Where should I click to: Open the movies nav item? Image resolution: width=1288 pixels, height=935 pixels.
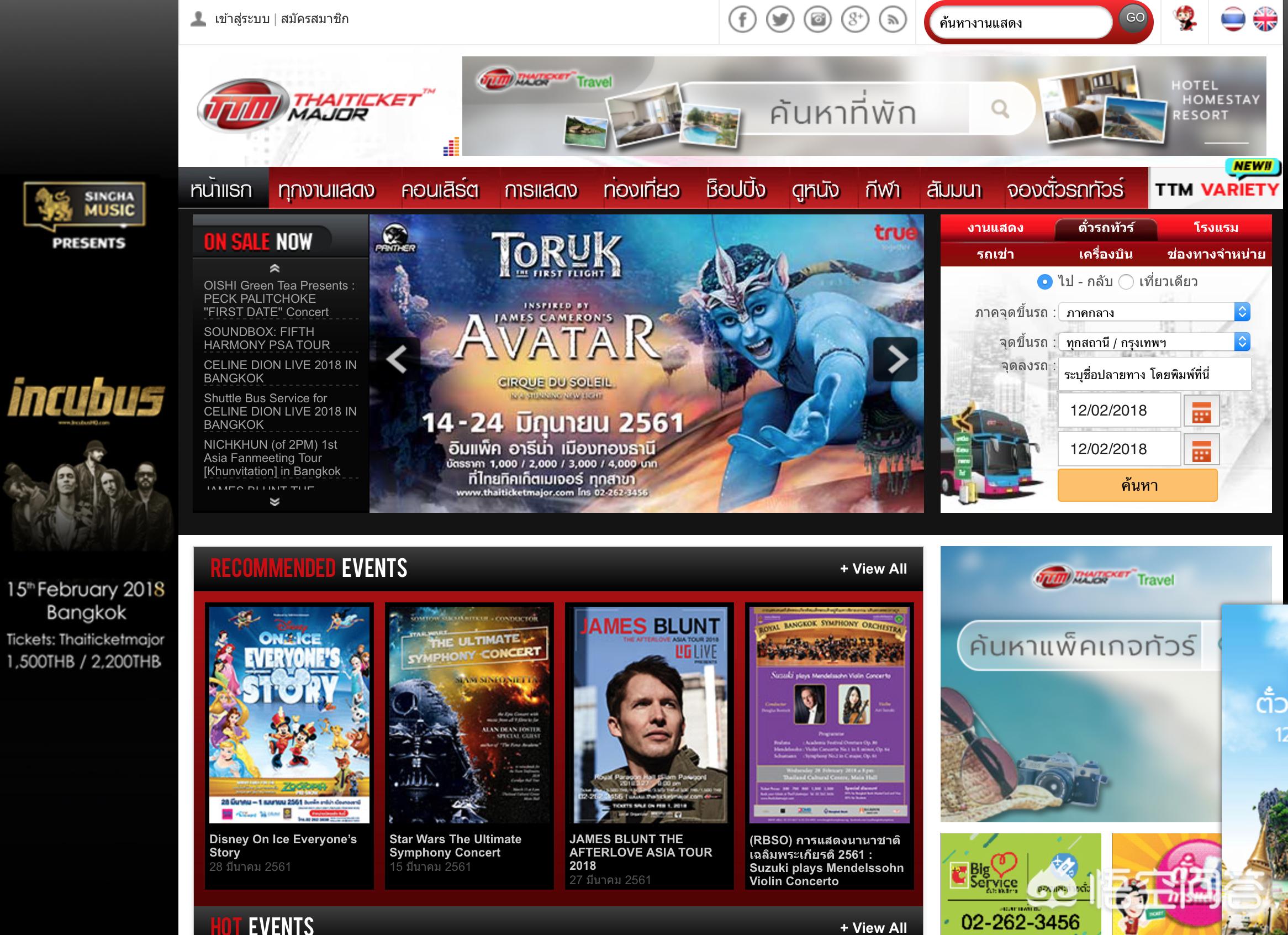pyautogui.click(x=816, y=188)
